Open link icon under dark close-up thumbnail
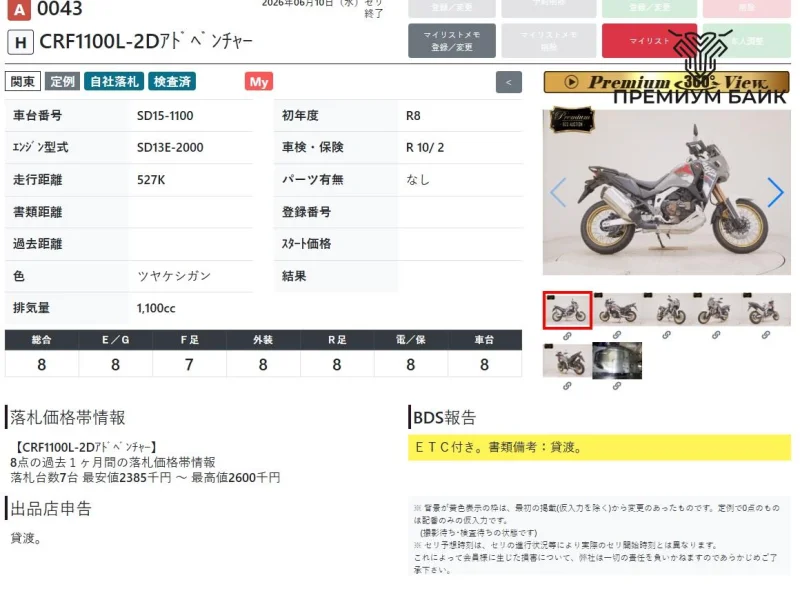 (x=617, y=386)
